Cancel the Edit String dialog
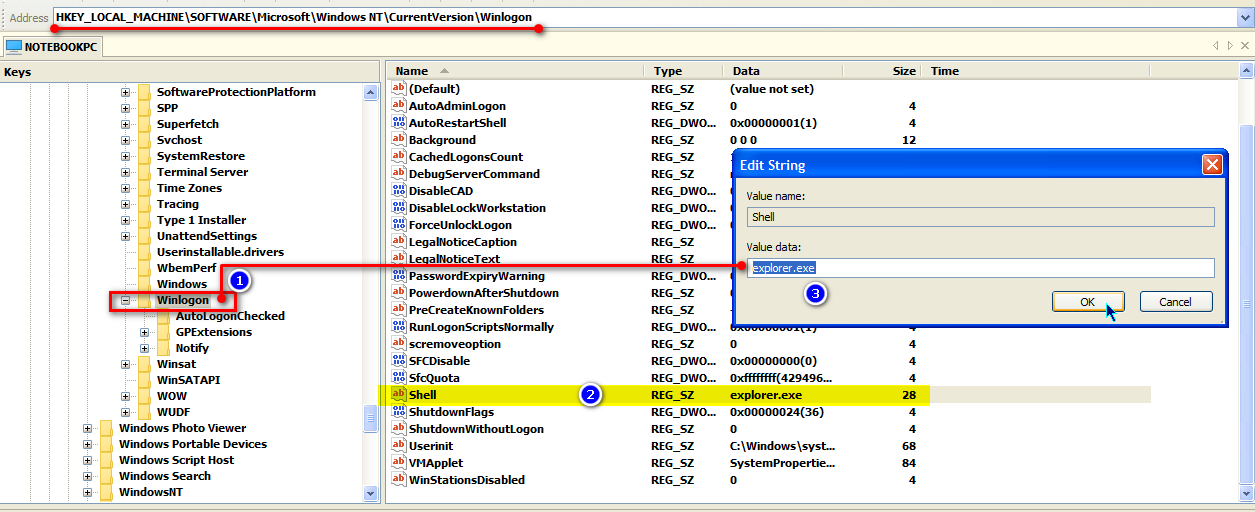Viewport: 1255px width, 512px height. click(x=1176, y=302)
